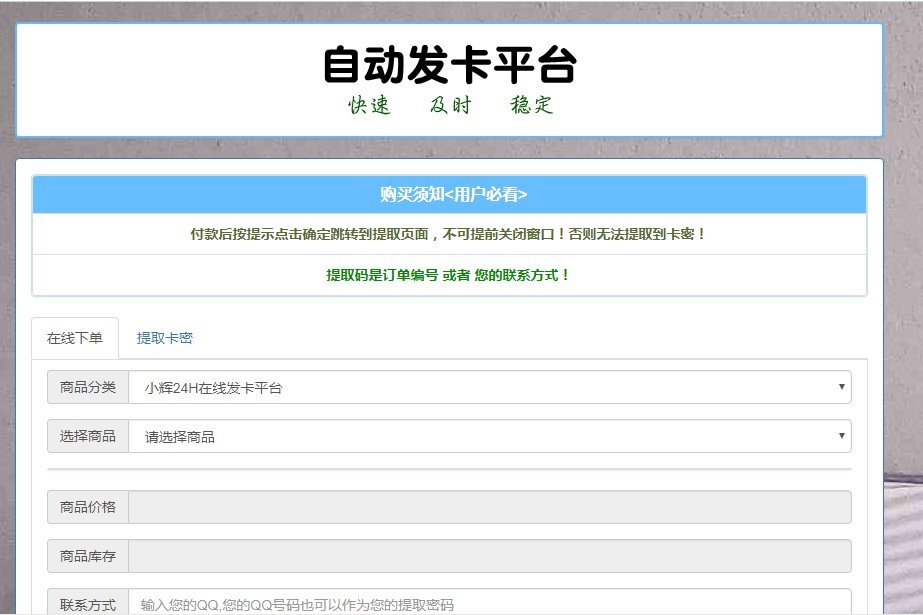This screenshot has height=615, width=923.
Task: Click the 商品价格 field
Action: point(490,507)
